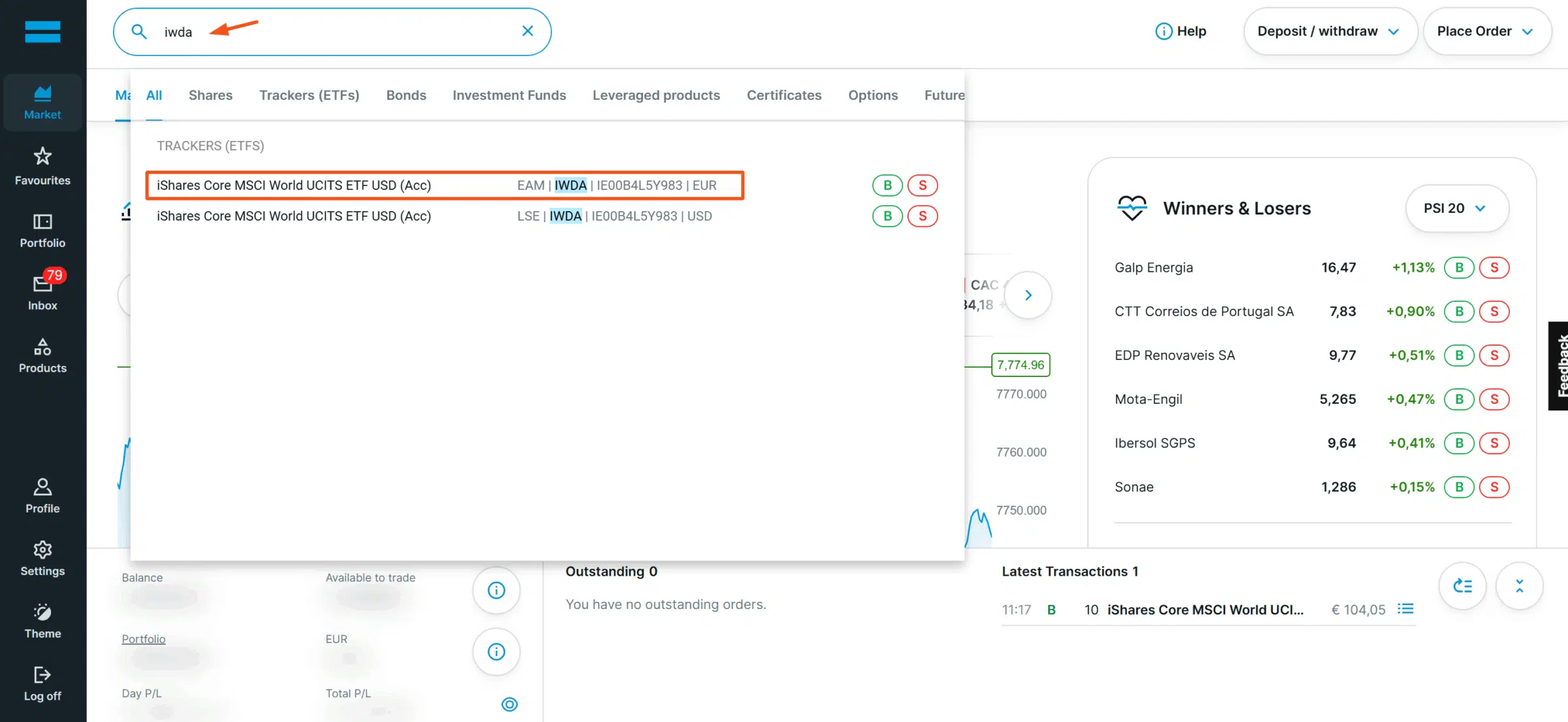
Task: Select the Leveraged products tab
Action: [x=657, y=95]
